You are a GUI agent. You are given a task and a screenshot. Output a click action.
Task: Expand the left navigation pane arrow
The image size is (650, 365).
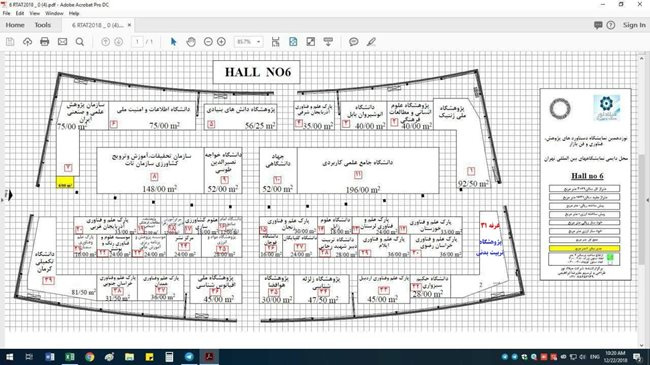(x=10, y=195)
